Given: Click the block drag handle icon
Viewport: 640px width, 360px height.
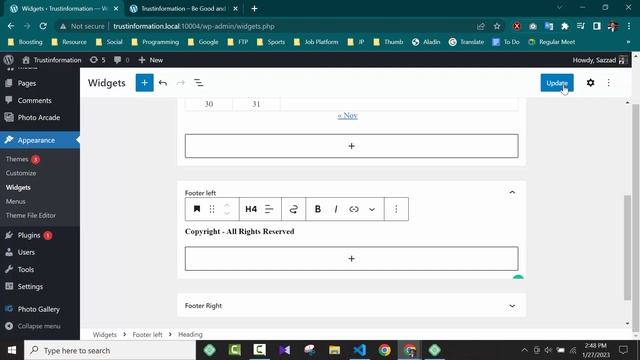Looking at the screenshot, I should (212, 209).
